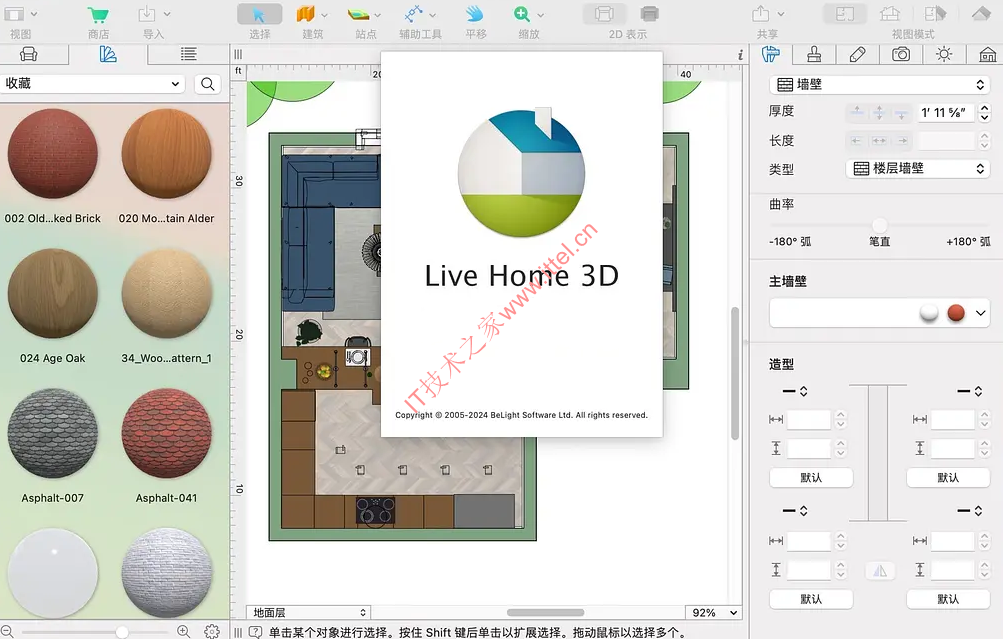Click the help question mark in the status bar

pos(255,632)
